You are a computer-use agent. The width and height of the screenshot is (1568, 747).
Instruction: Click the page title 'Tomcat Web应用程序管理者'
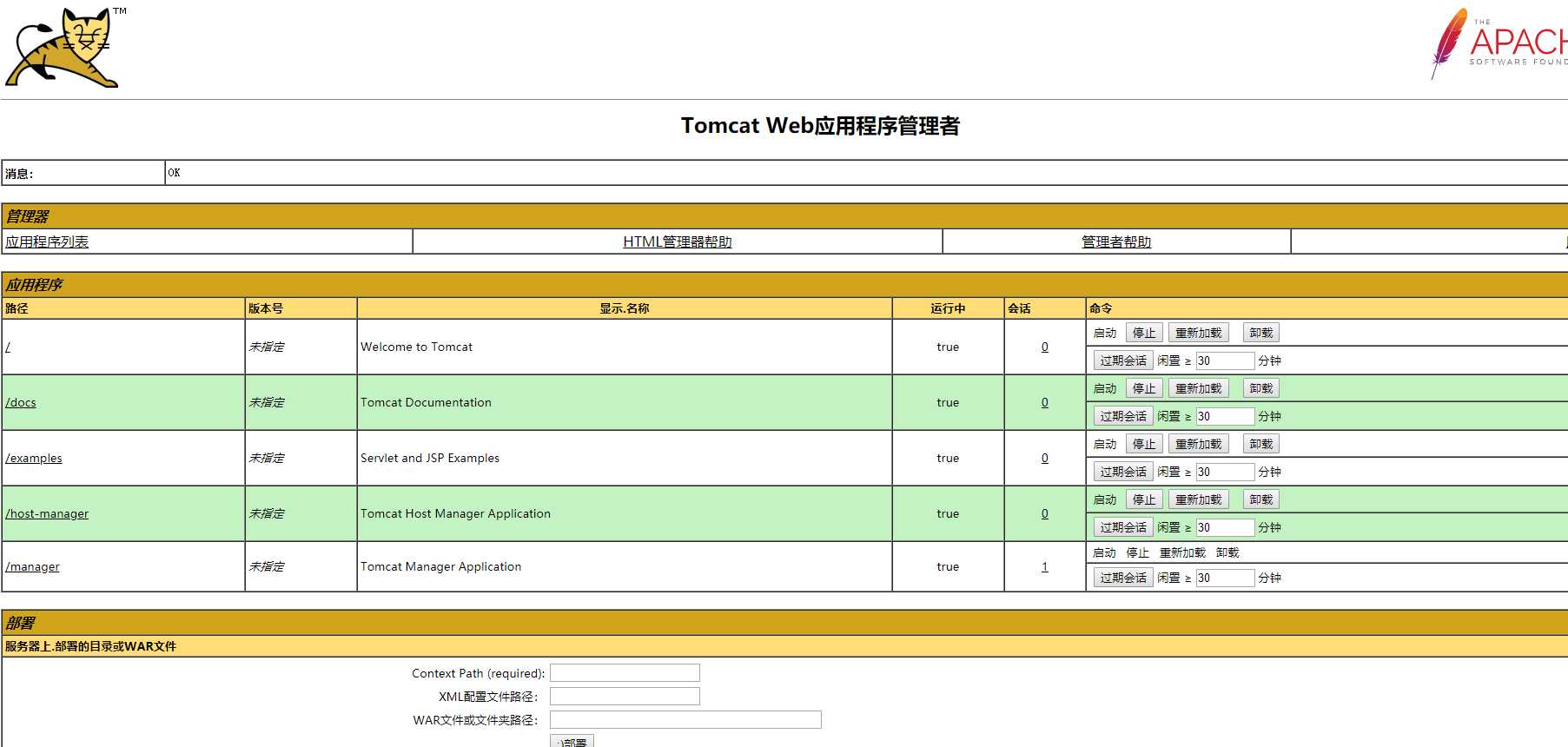click(820, 126)
